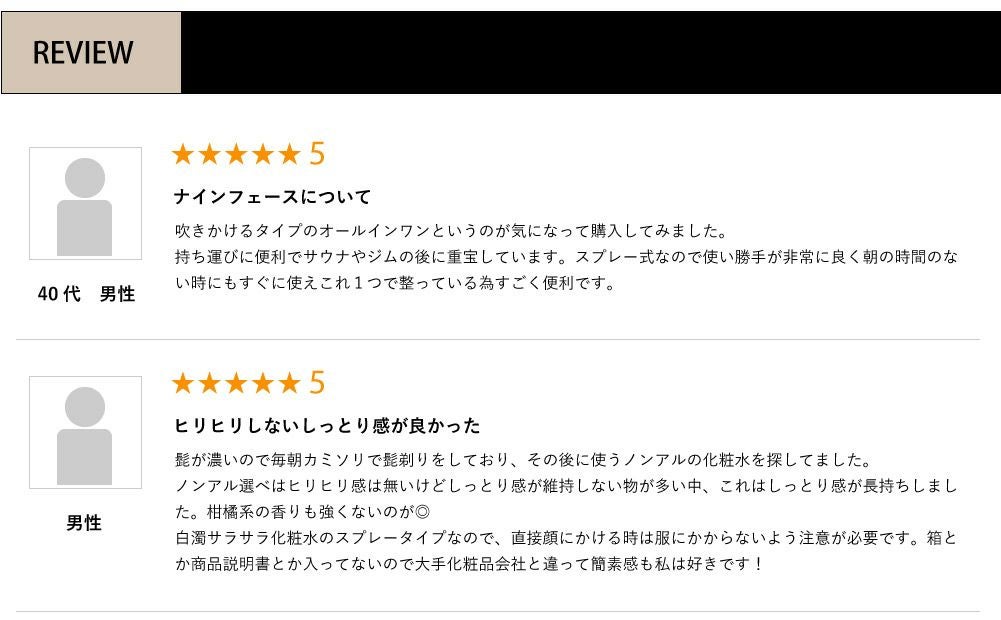Open review titled ナインフェースについて

click(272, 197)
